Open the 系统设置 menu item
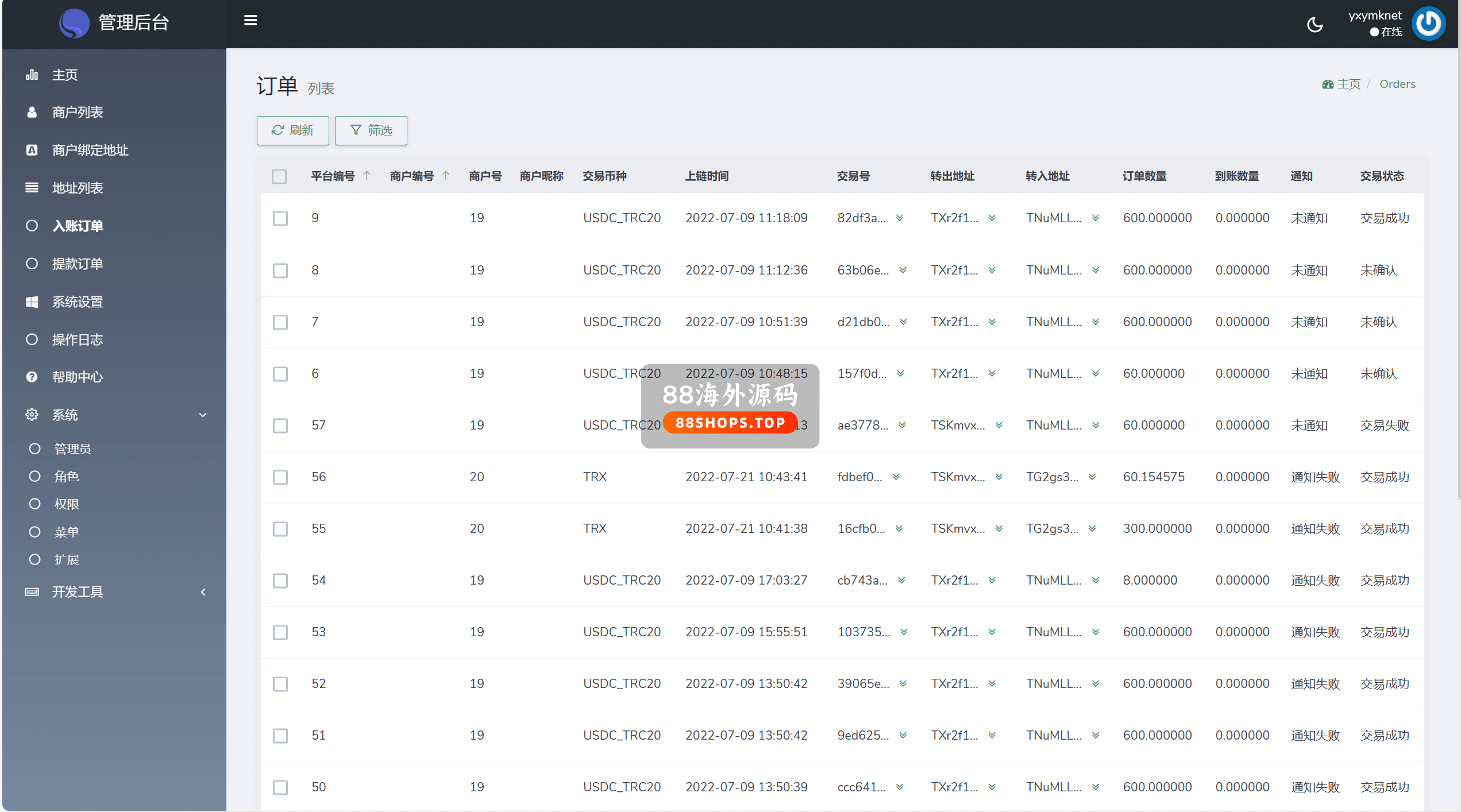 pos(78,301)
